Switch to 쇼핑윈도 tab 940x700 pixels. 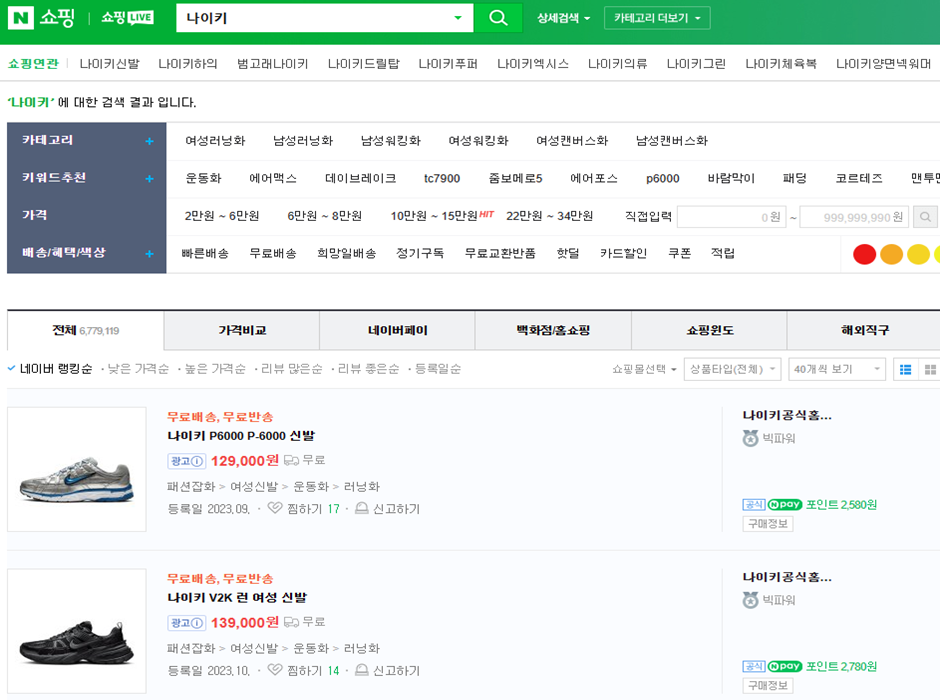point(709,330)
